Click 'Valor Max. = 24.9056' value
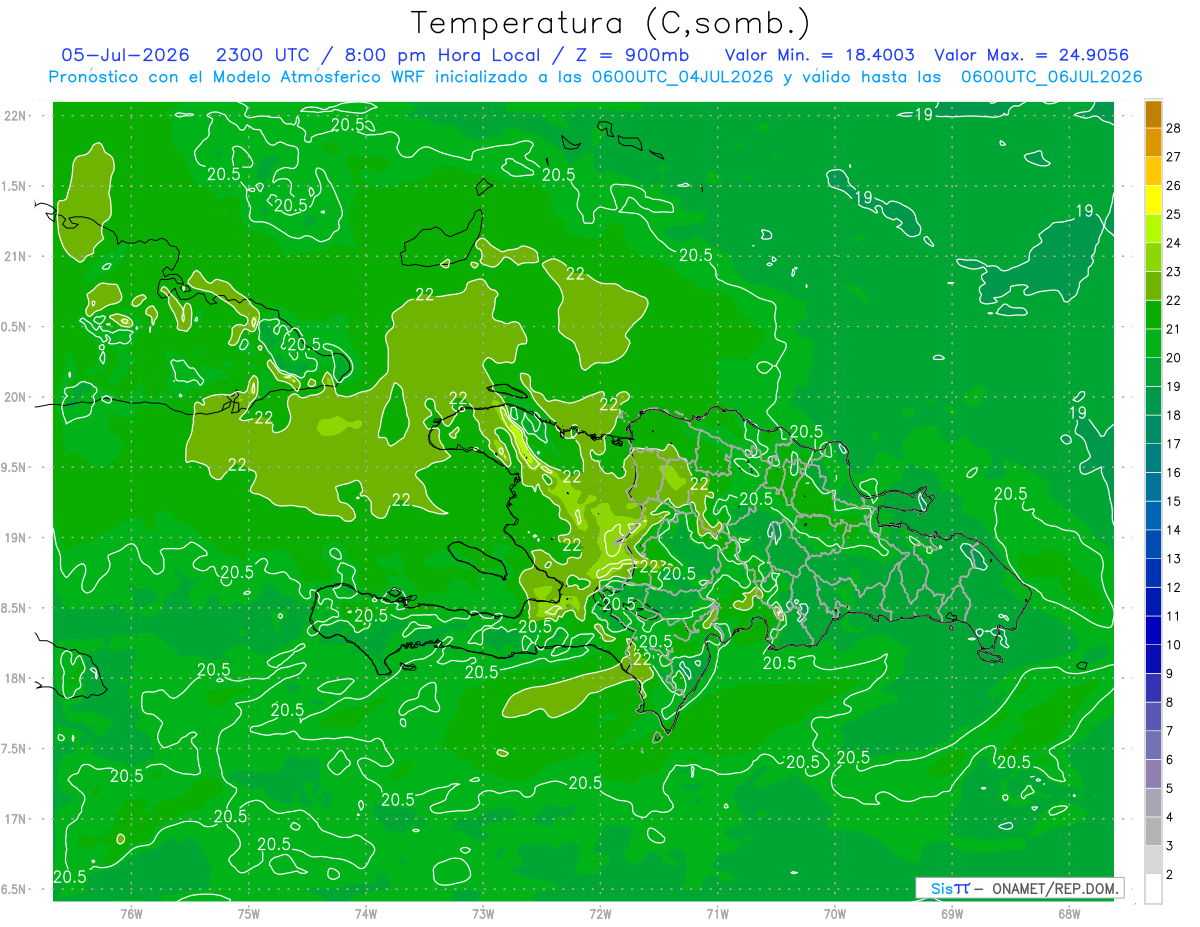Screen dimensions: 1200x927 1031,55
